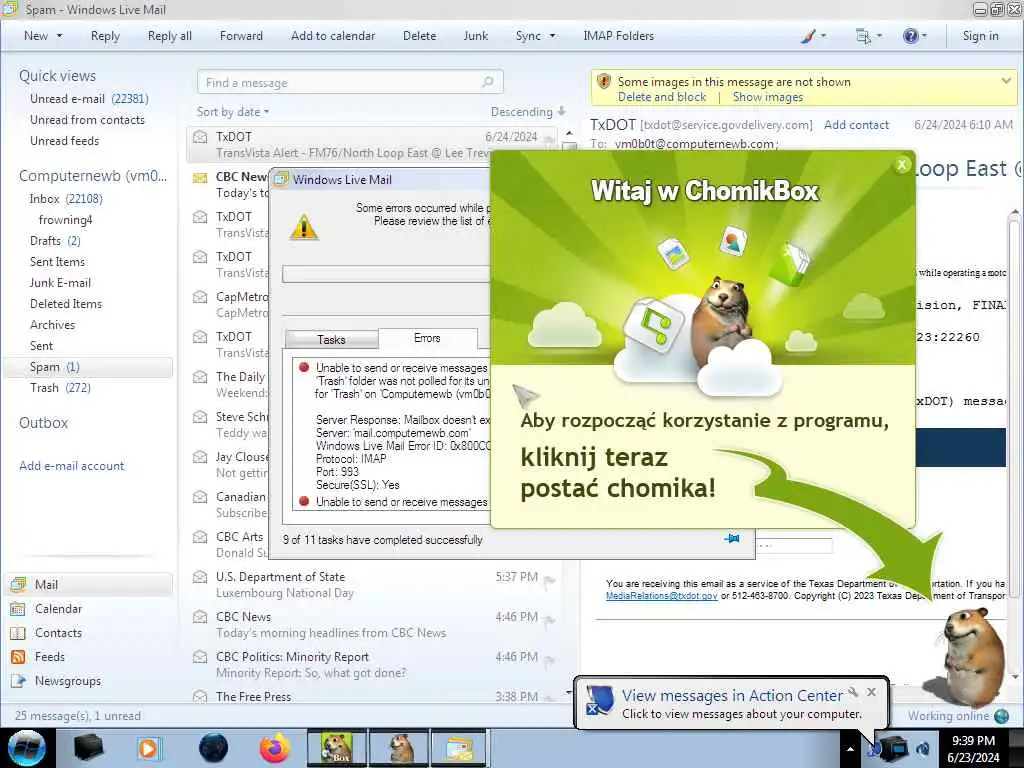Click the Show images link
The height and width of the screenshot is (768, 1024).
(767, 97)
